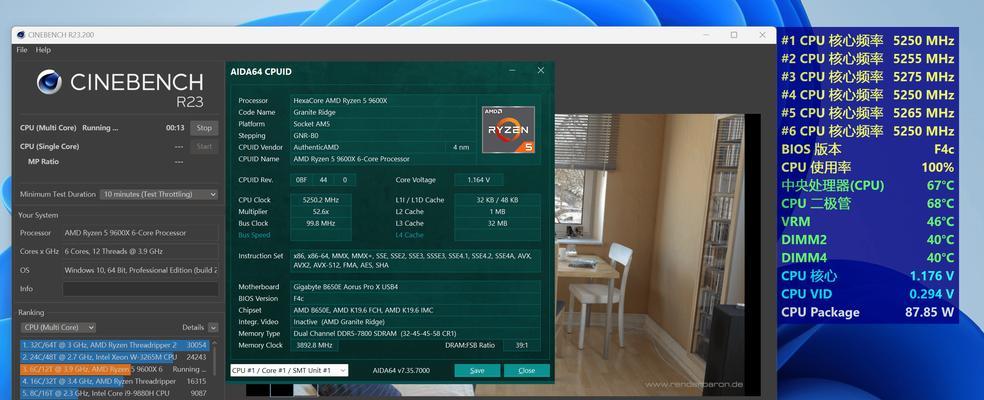Click the Code Name Granite Ridge value
Viewport: 984px width, 400px height.
point(383,112)
